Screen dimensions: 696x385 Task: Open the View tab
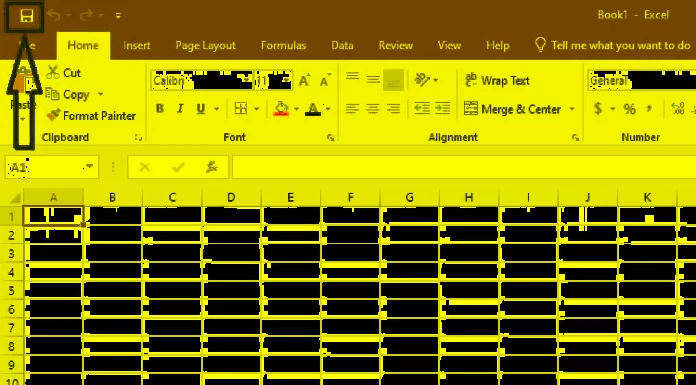pos(449,45)
